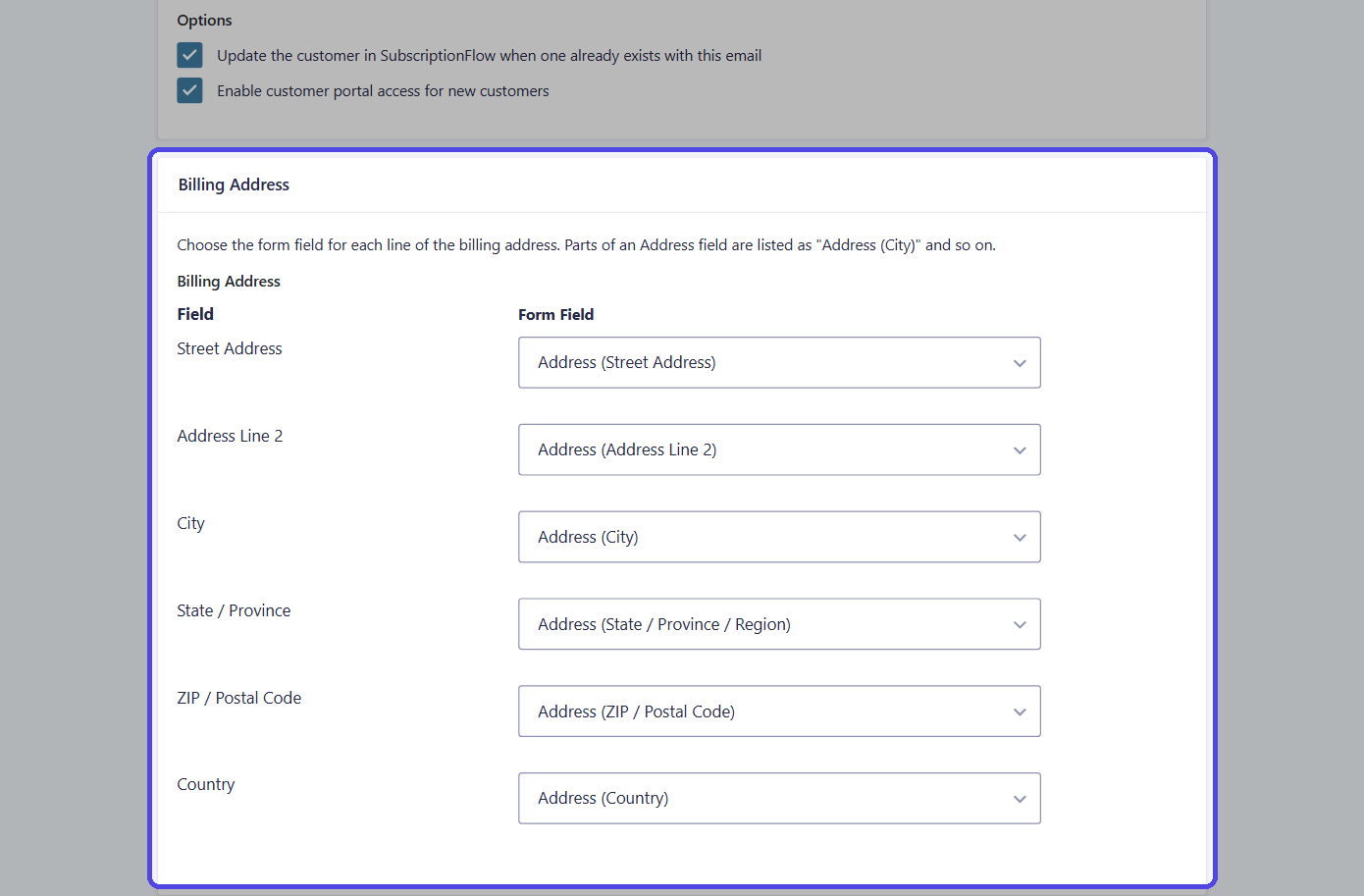Screen dimensions: 1364x896
Task: Open the Address (Street Address) dropdown
Action: 779,362
